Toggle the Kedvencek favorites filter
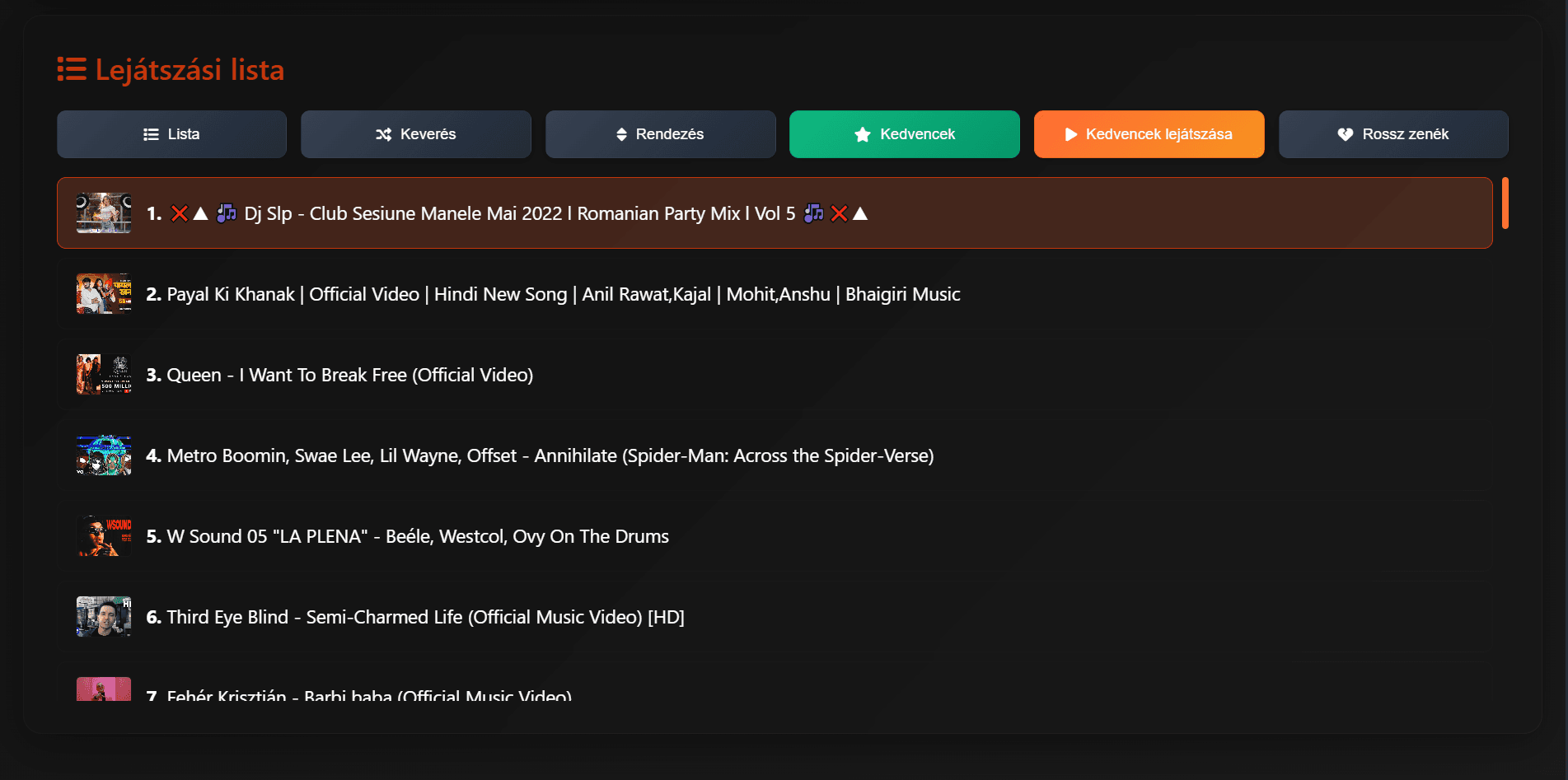 tap(904, 134)
